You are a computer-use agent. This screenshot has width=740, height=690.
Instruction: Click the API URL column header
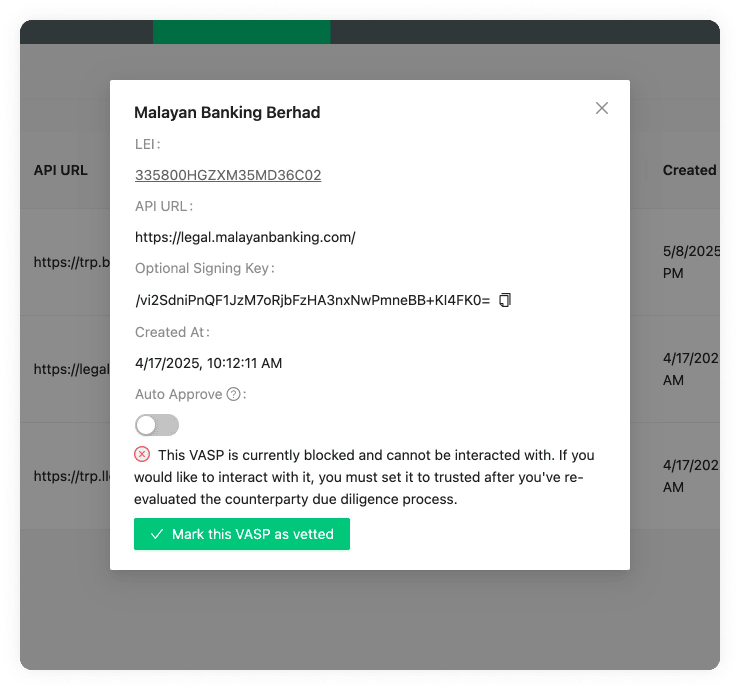point(61,170)
